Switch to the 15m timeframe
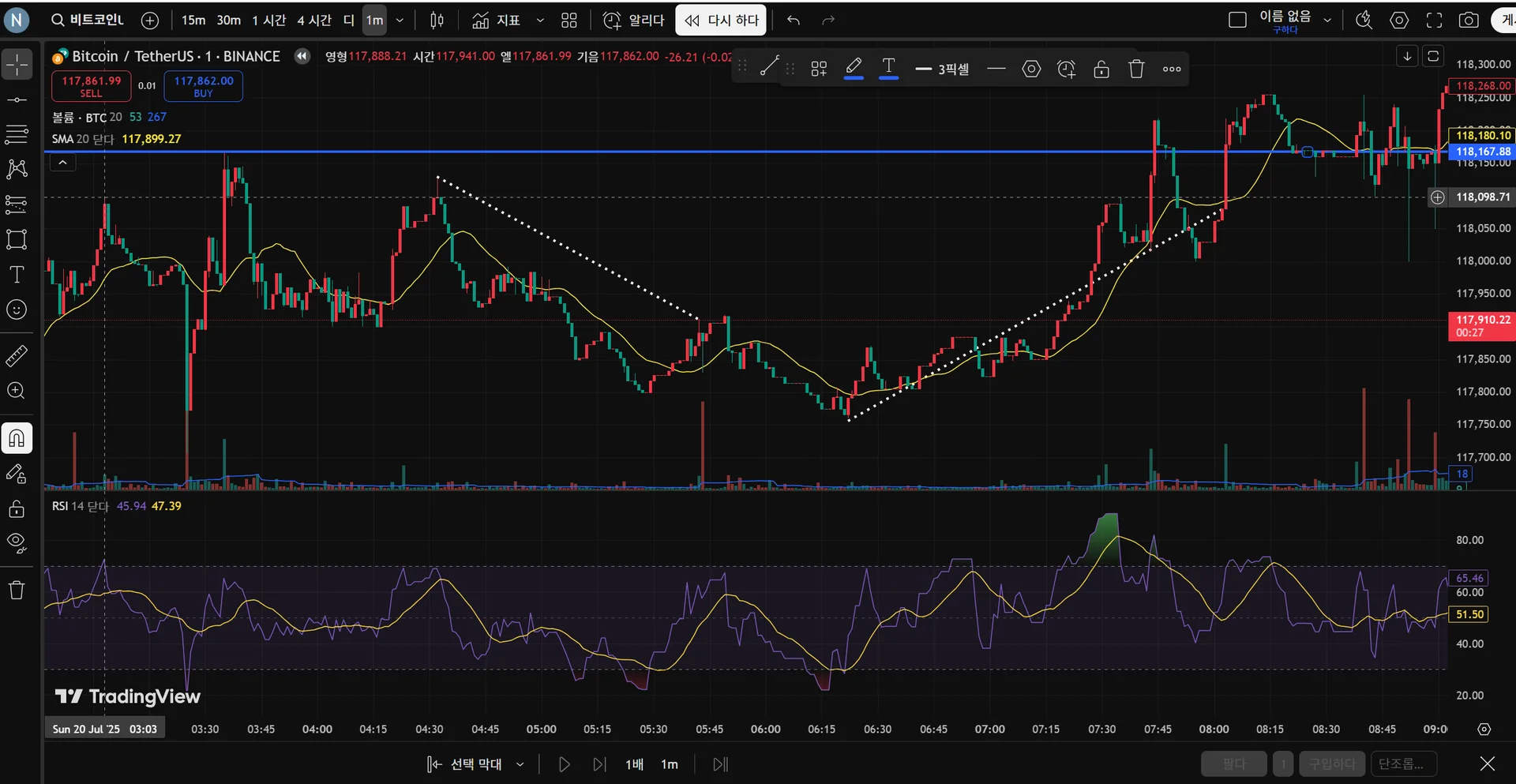The height and width of the screenshot is (784, 1516). tap(193, 21)
